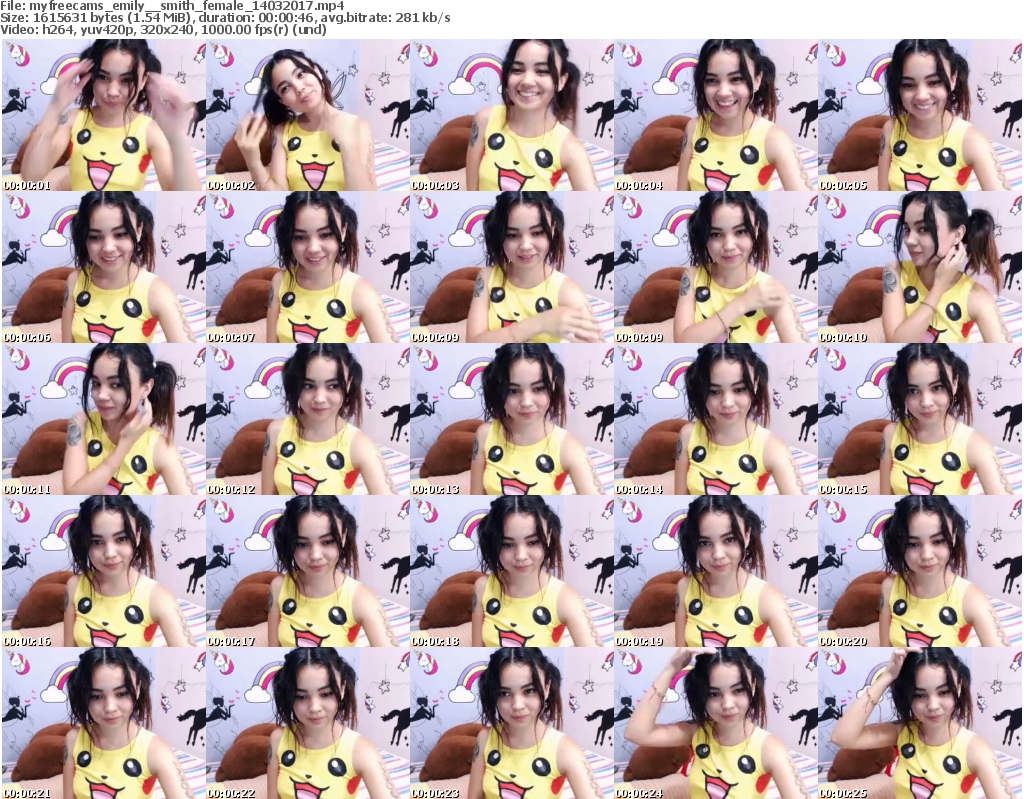Open the frame thumbnail stamped 00:00:04

pyautogui.click(x=716, y=114)
